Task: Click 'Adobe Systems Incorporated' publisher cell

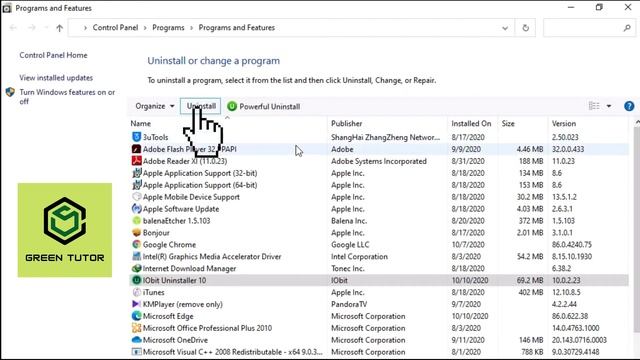Action: click(379, 161)
